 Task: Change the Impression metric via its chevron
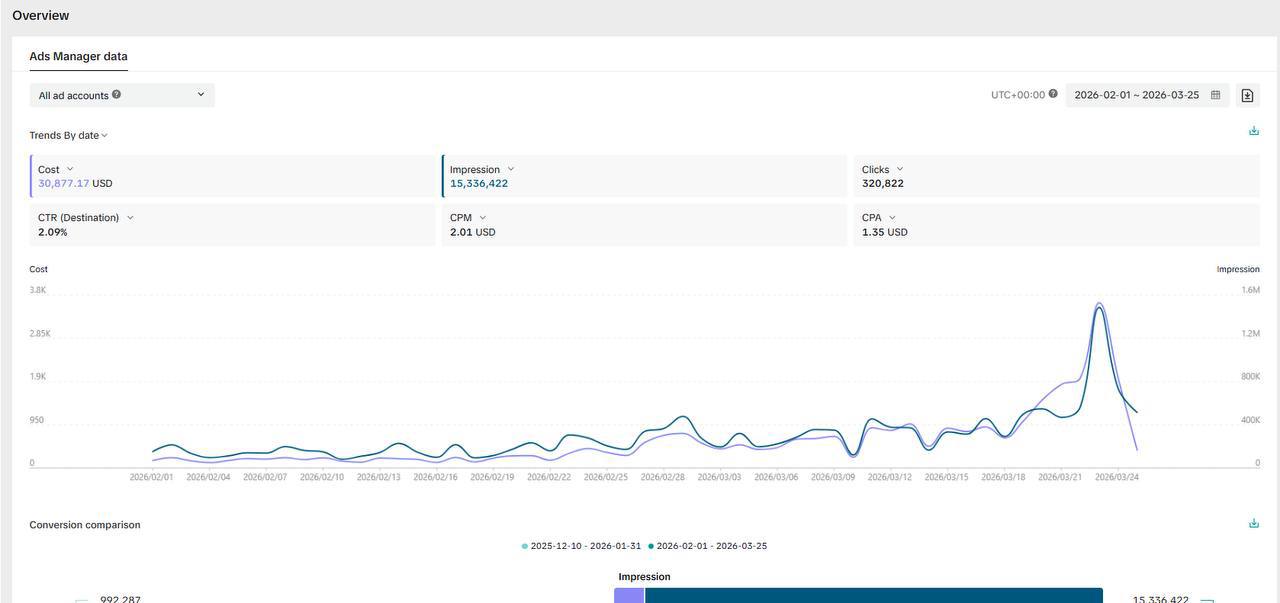pyautogui.click(x=511, y=169)
